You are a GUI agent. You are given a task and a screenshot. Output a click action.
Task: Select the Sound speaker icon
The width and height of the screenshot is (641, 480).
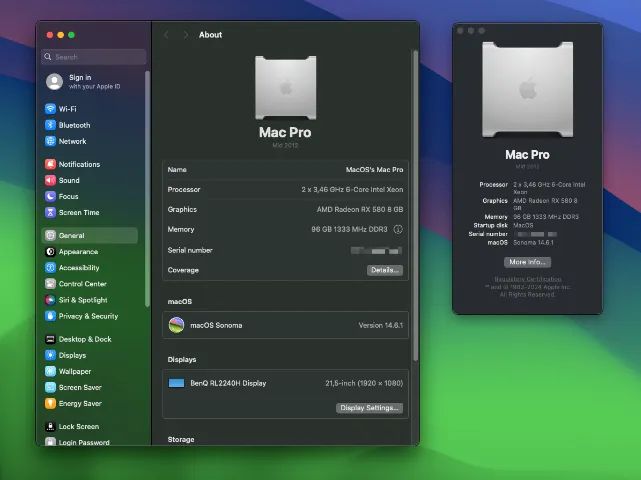click(50, 180)
